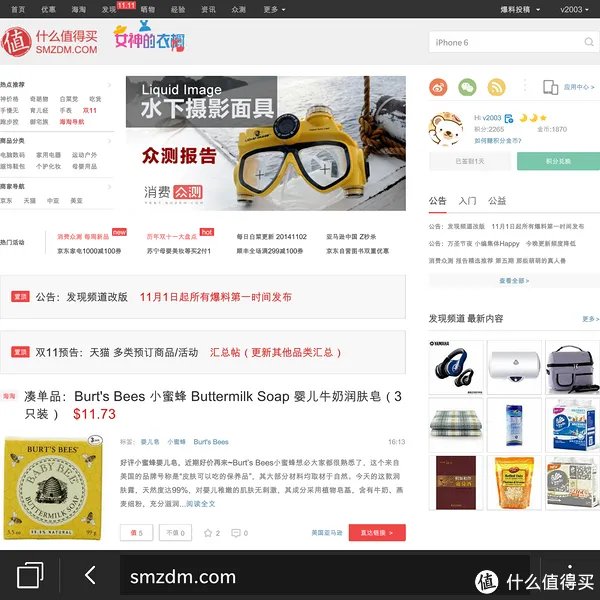Open 发现 in the top nav

tap(109, 10)
